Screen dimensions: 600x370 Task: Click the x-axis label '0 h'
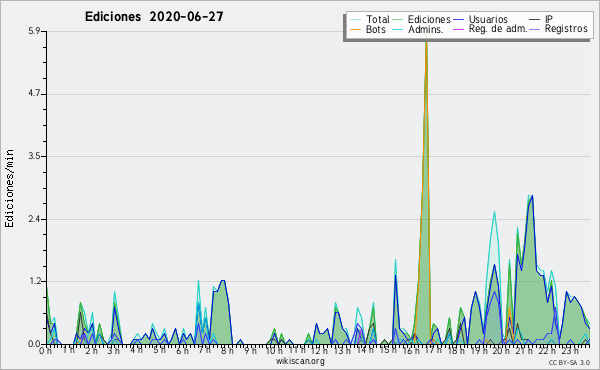[45, 350]
